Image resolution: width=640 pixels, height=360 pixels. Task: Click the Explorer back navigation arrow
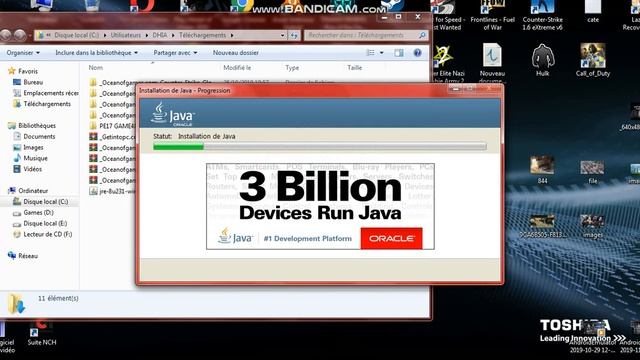click(5, 36)
